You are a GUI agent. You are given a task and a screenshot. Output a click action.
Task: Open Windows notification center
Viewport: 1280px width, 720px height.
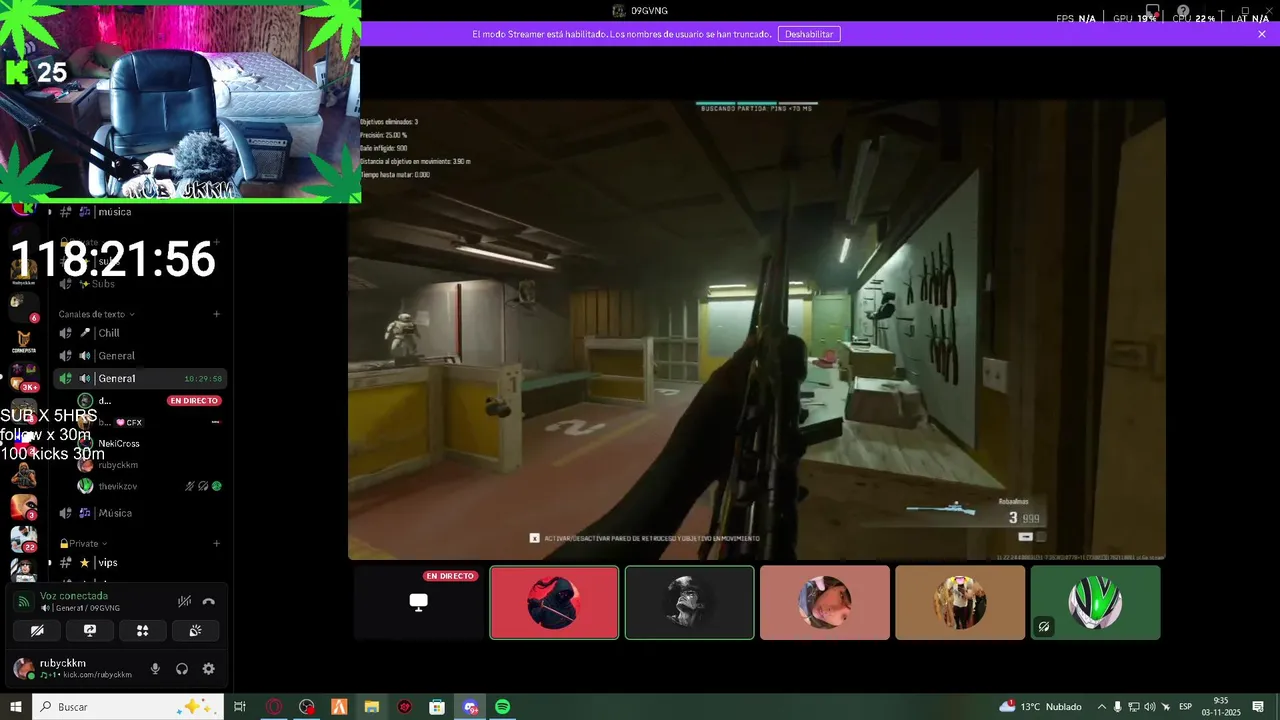[x=1258, y=707]
